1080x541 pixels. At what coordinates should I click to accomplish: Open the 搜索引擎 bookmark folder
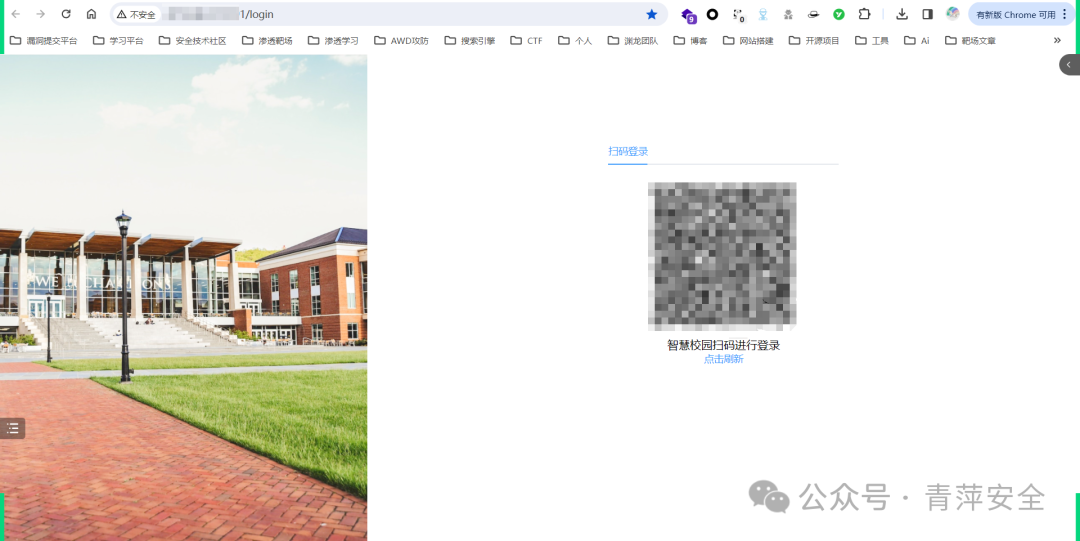pos(469,41)
